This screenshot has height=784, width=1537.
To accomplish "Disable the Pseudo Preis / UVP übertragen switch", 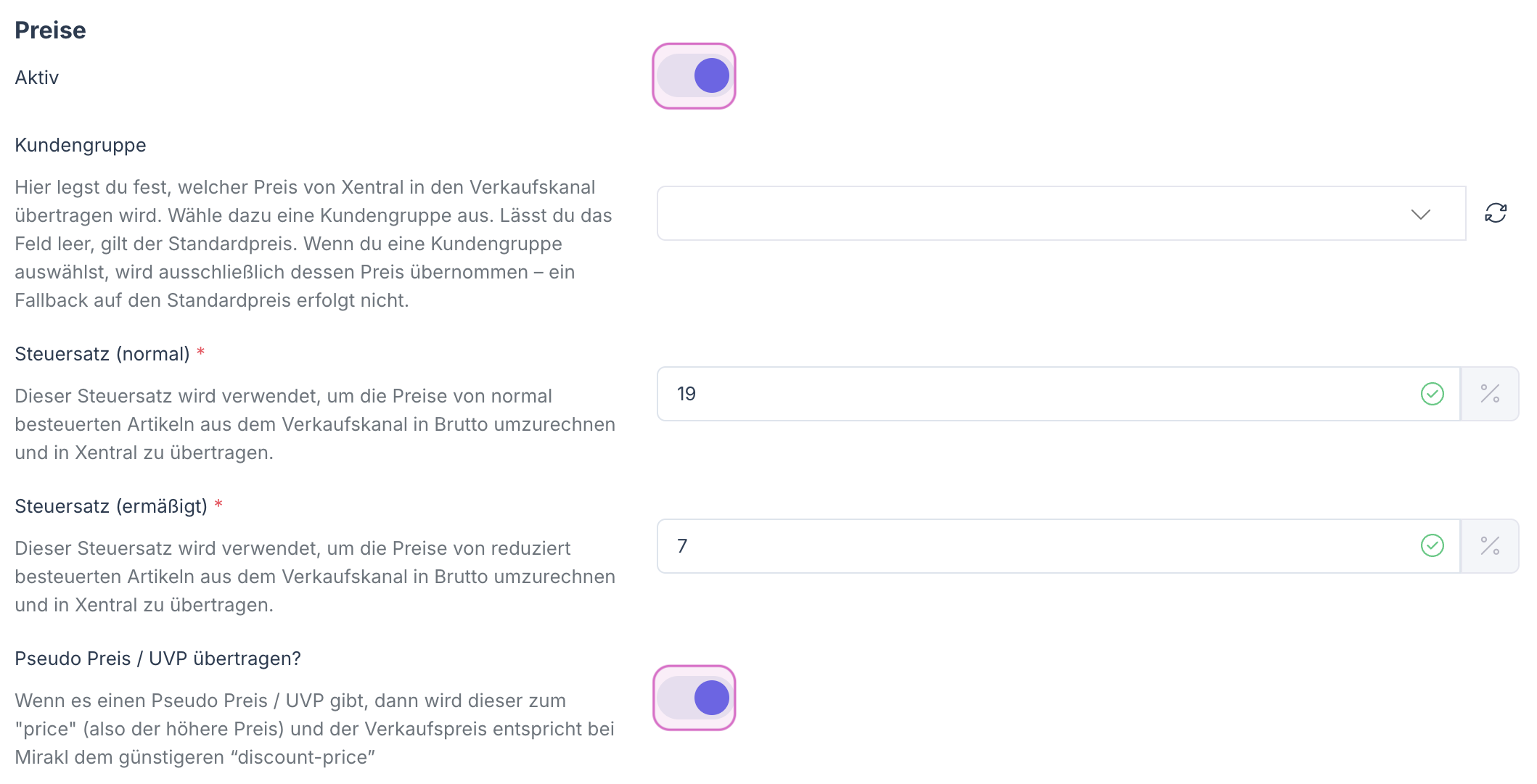I will tap(694, 698).
